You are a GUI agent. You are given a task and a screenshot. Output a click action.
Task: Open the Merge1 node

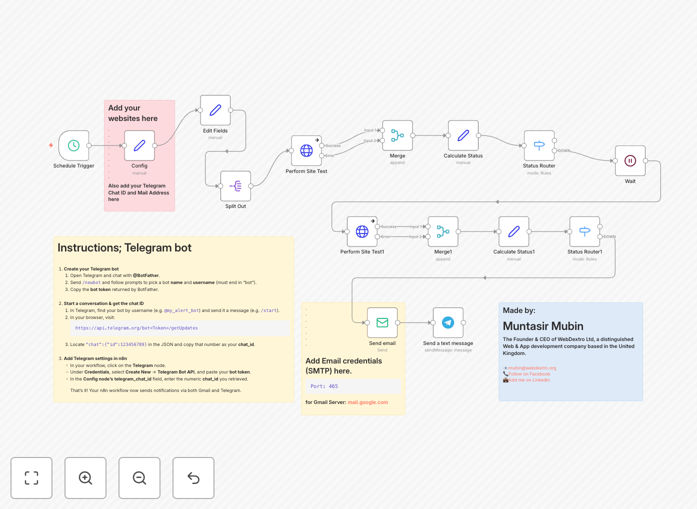443,231
